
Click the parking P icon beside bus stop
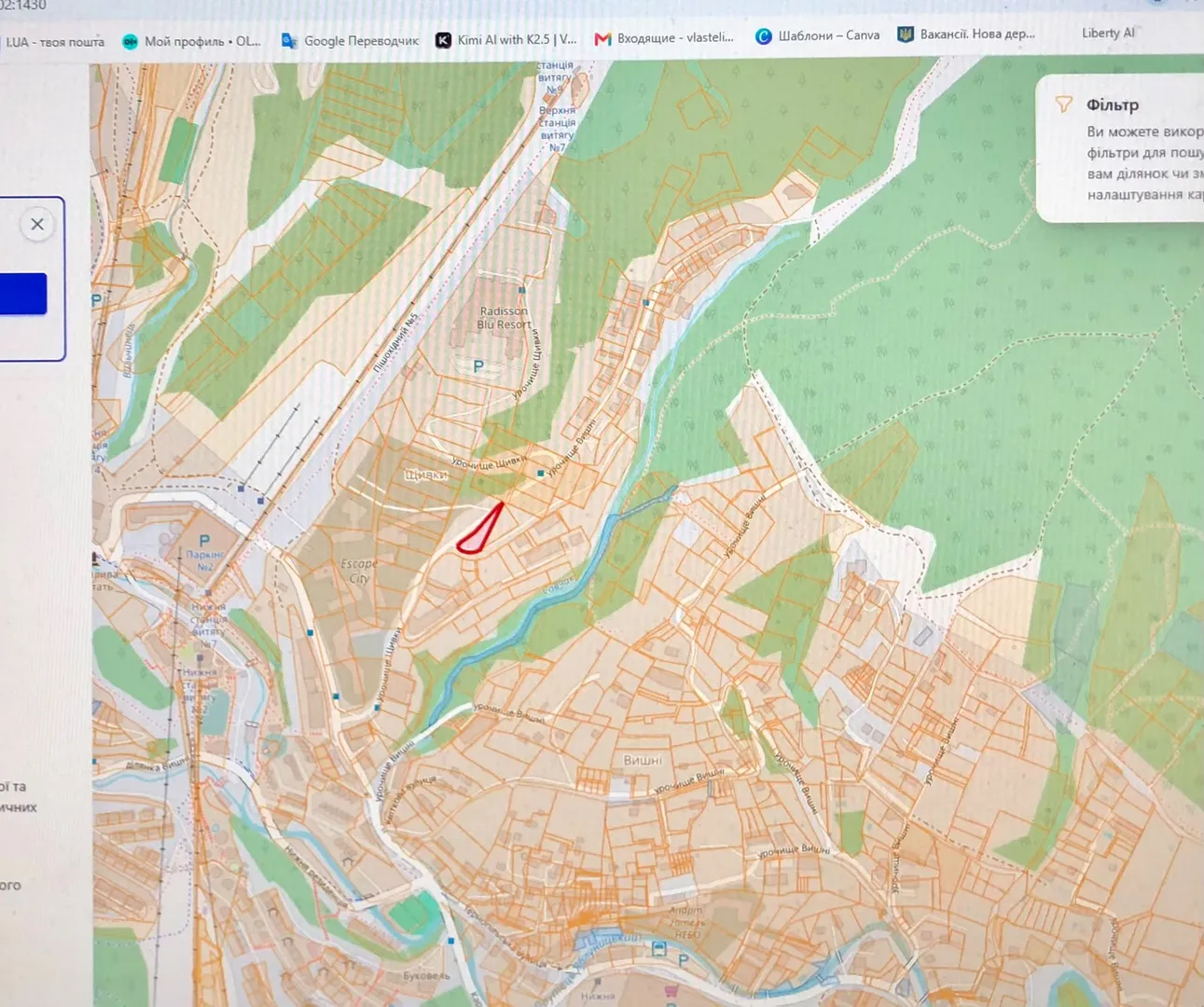(684, 959)
